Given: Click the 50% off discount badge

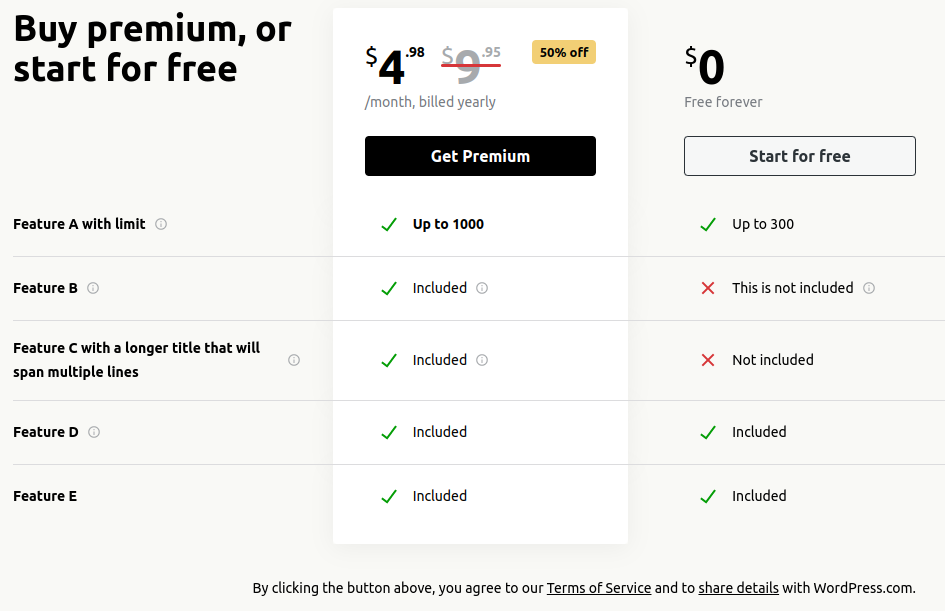Looking at the screenshot, I should (x=564, y=52).
